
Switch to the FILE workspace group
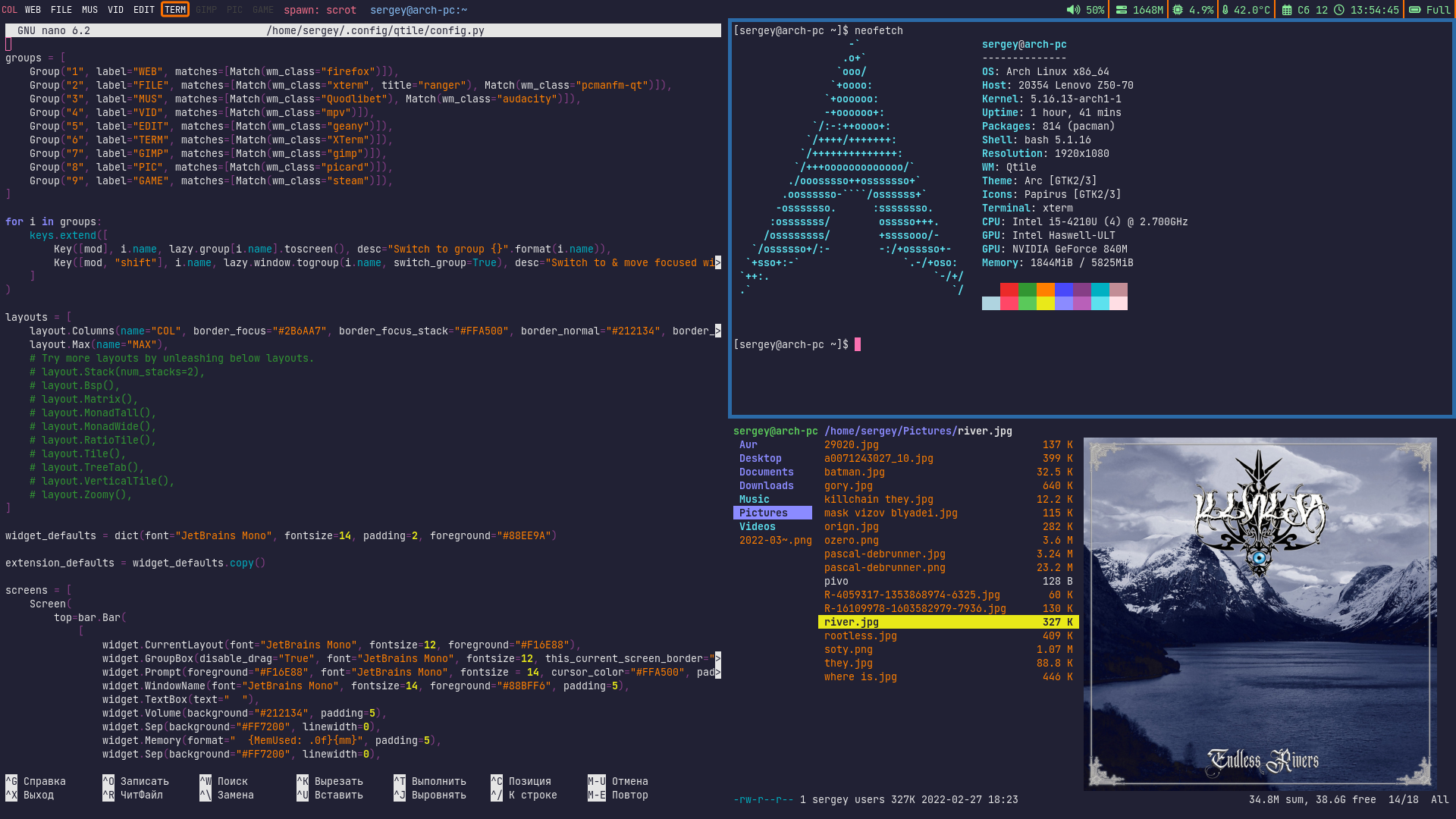click(x=61, y=10)
